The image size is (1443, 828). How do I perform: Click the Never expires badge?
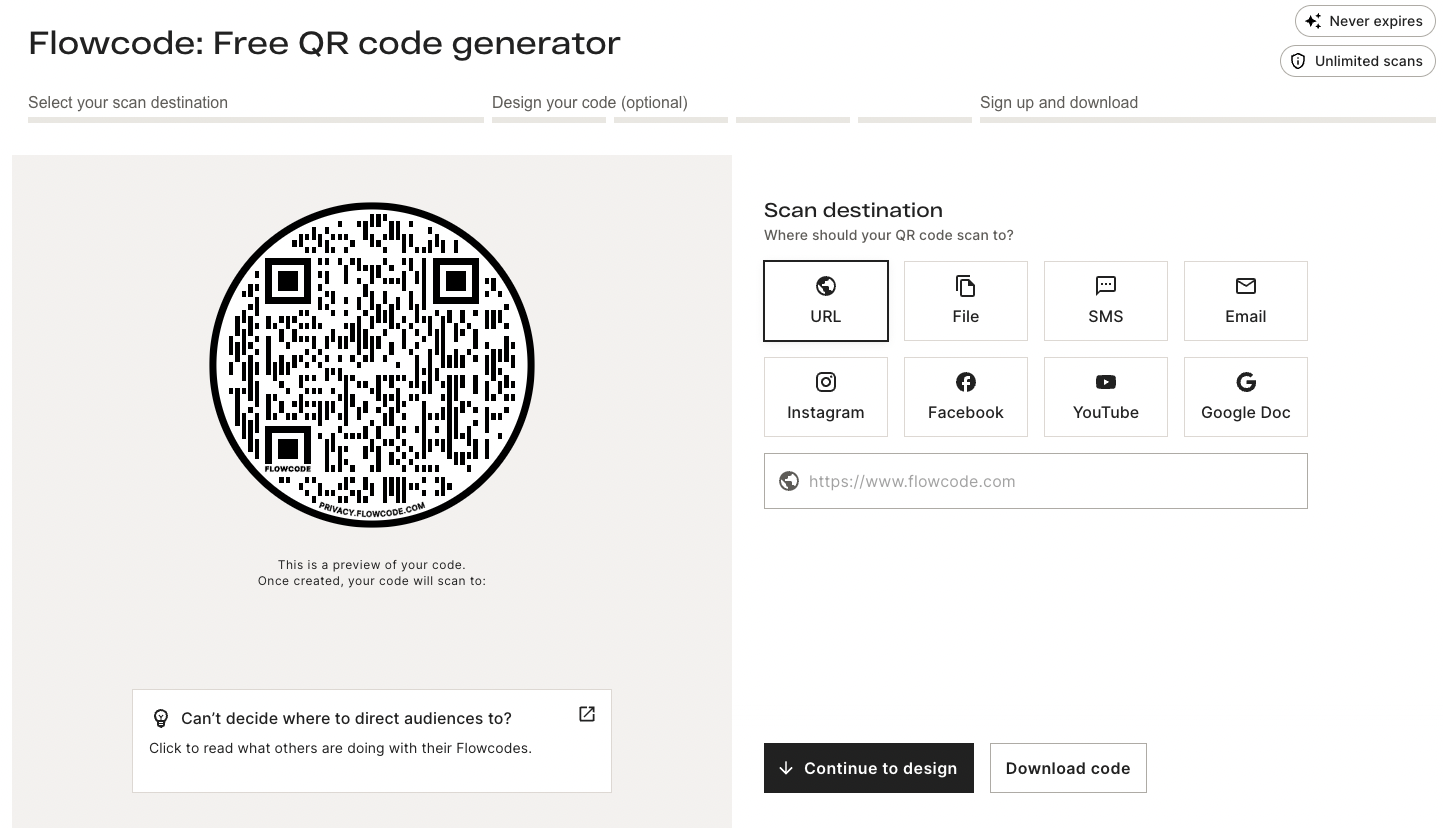(1365, 21)
